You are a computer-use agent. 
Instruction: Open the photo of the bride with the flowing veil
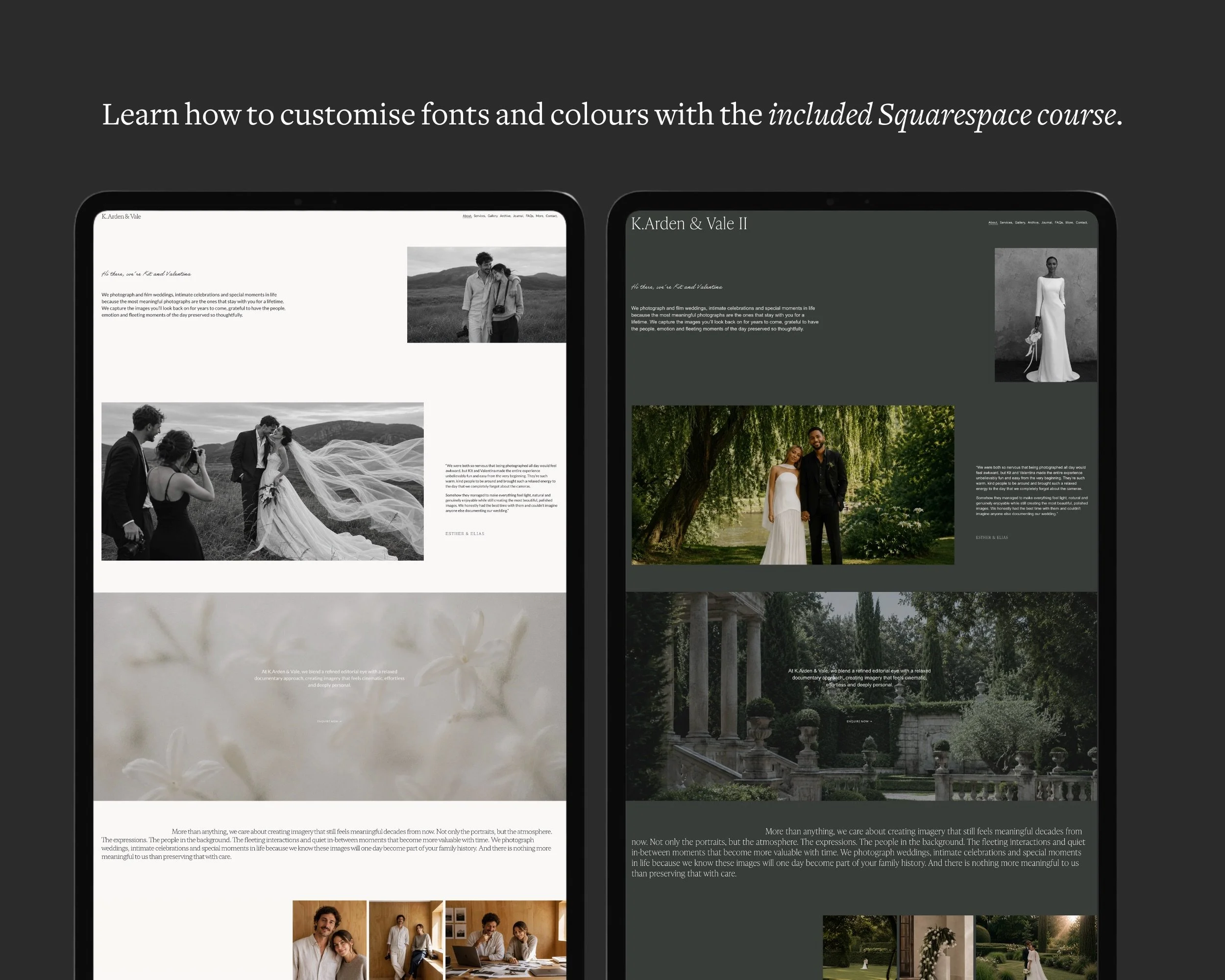pos(263,481)
